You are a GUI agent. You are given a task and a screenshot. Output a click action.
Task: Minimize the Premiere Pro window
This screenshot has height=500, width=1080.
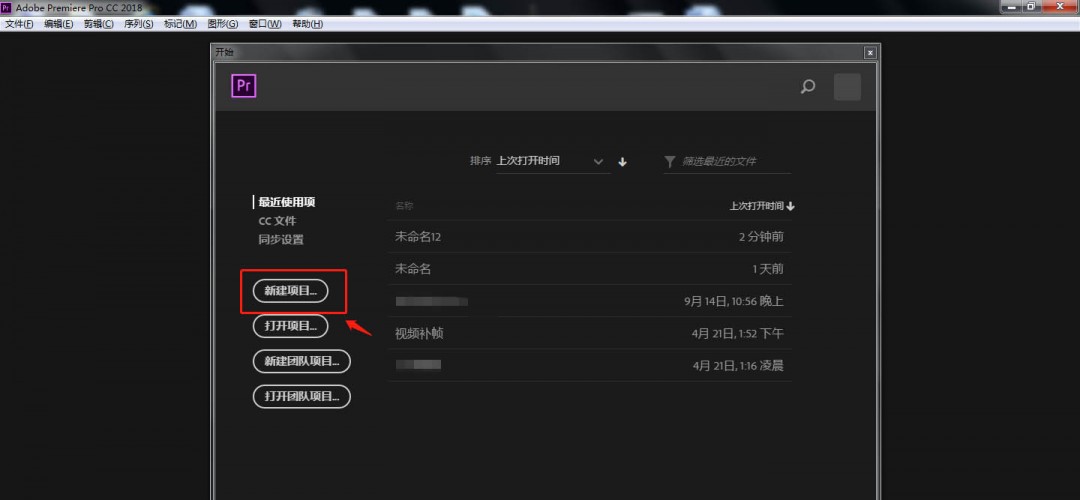click(x=1013, y=6)
